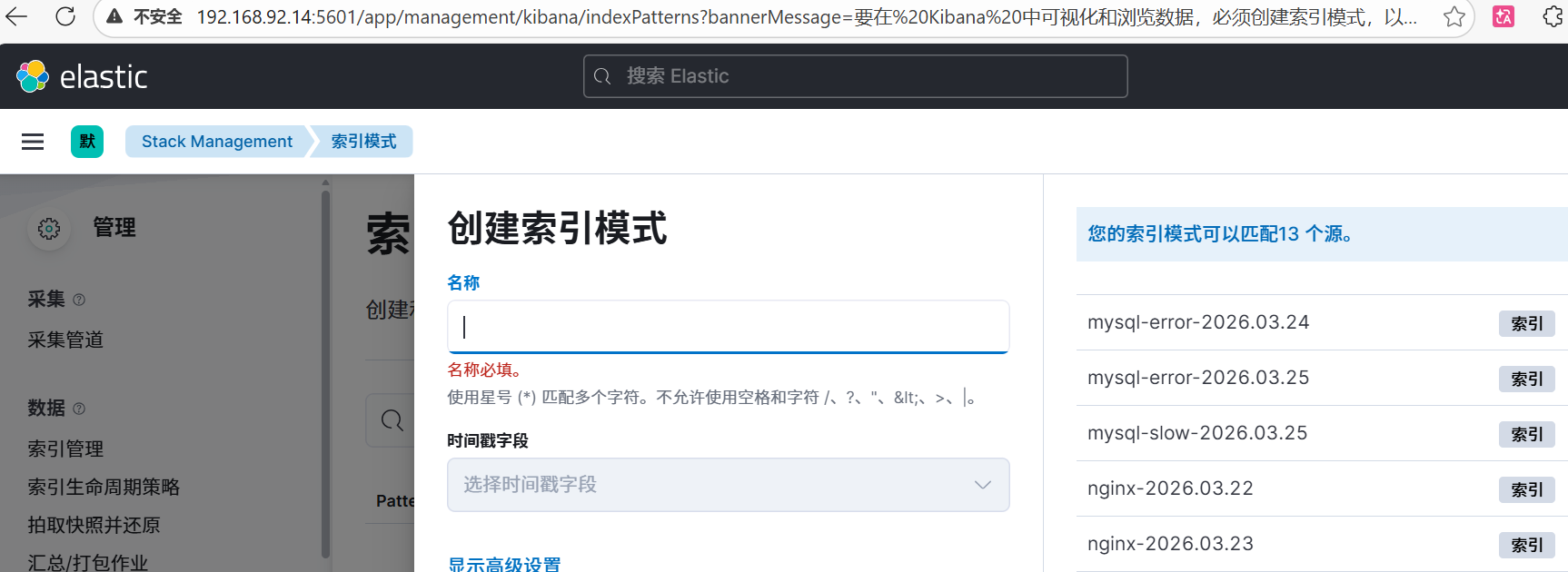Click the 索引模式 breadcrumb

[363, 142]
